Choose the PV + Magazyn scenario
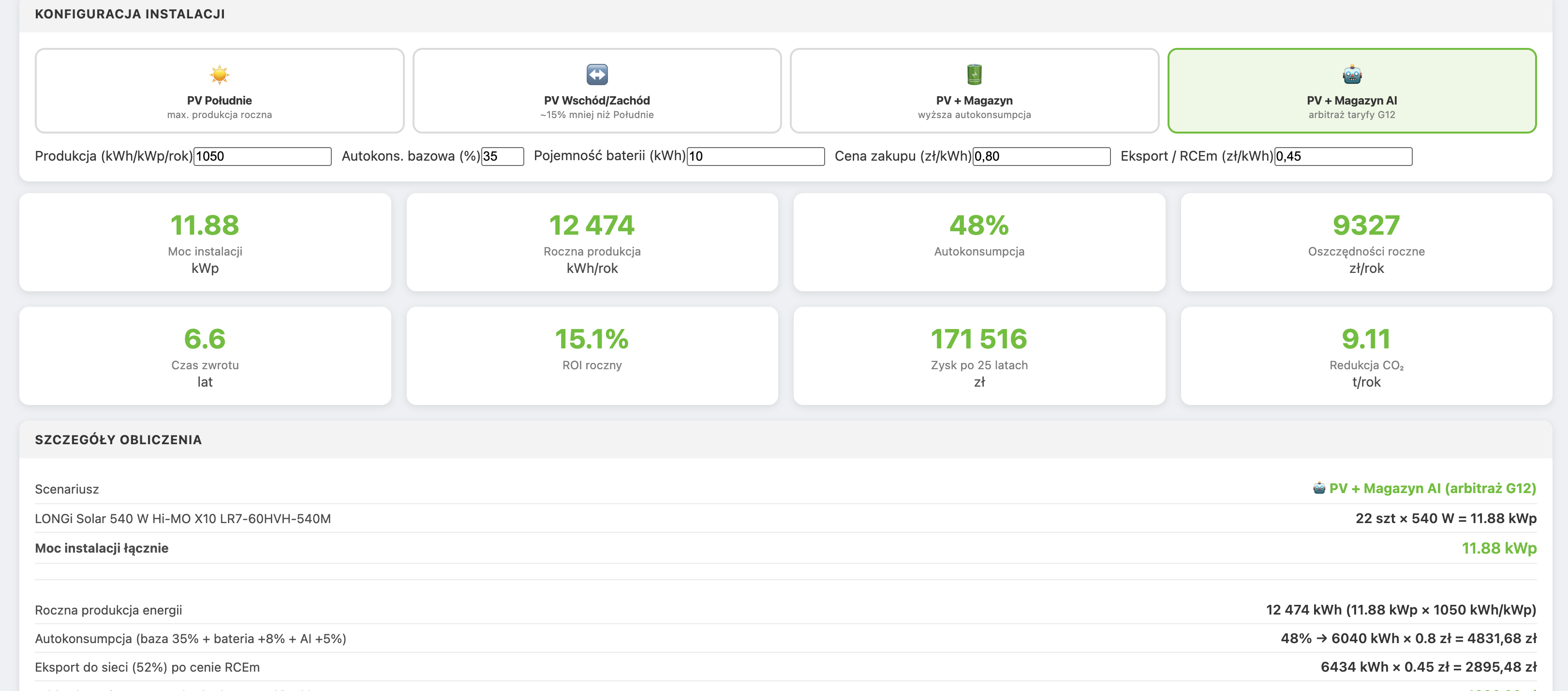Image resolution: width=1568 pixels, height=691 pixels. click(974, 90)
